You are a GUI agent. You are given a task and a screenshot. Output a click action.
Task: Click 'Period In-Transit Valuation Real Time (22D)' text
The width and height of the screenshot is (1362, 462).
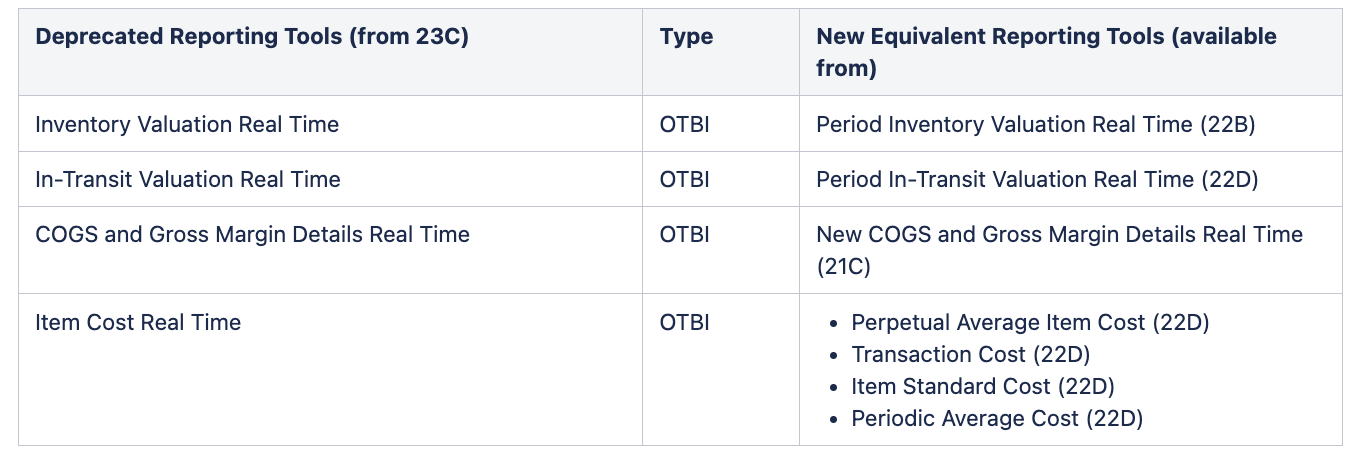point(1037,179)
